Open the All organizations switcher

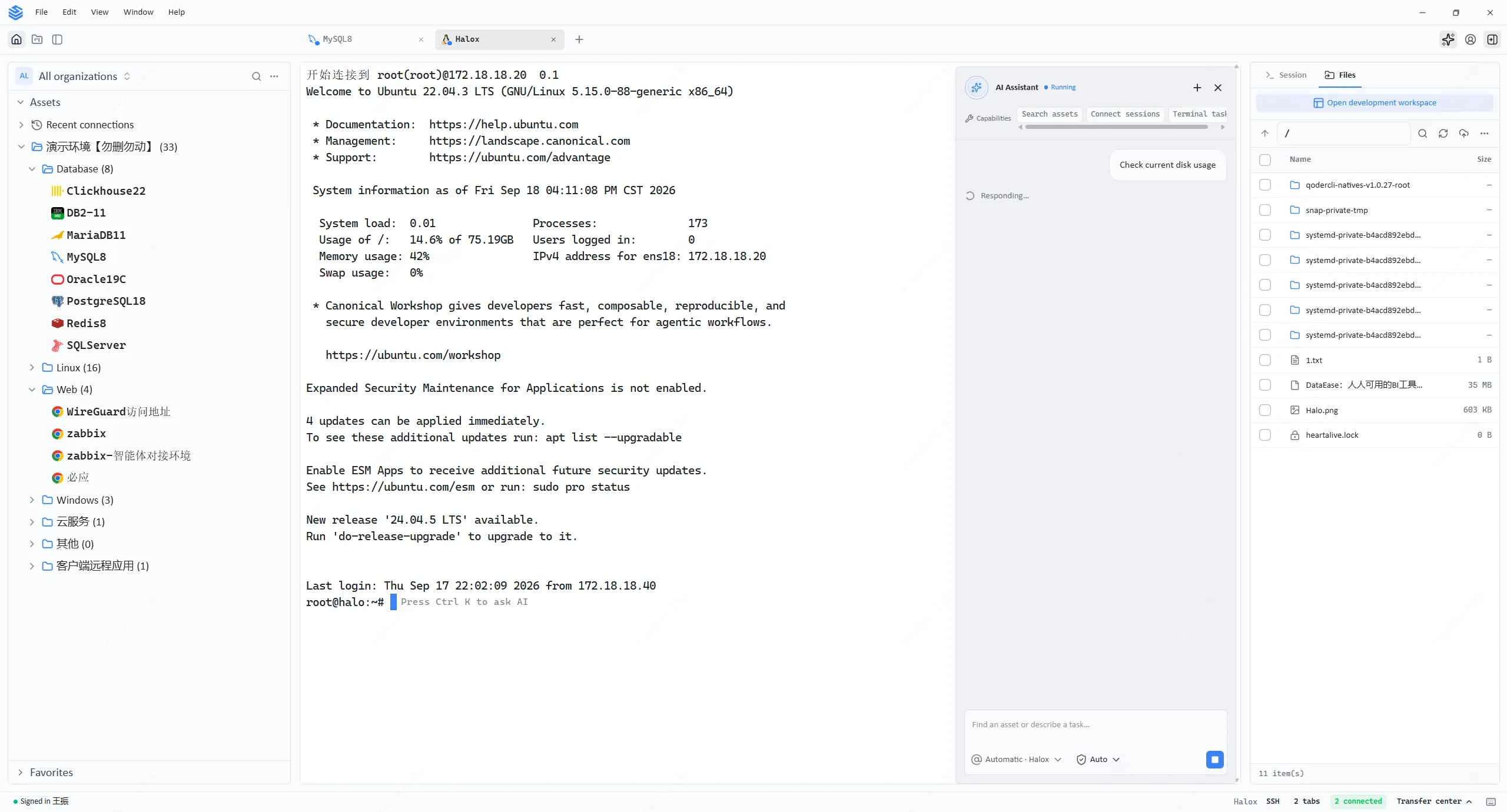(x=74, y=76)
